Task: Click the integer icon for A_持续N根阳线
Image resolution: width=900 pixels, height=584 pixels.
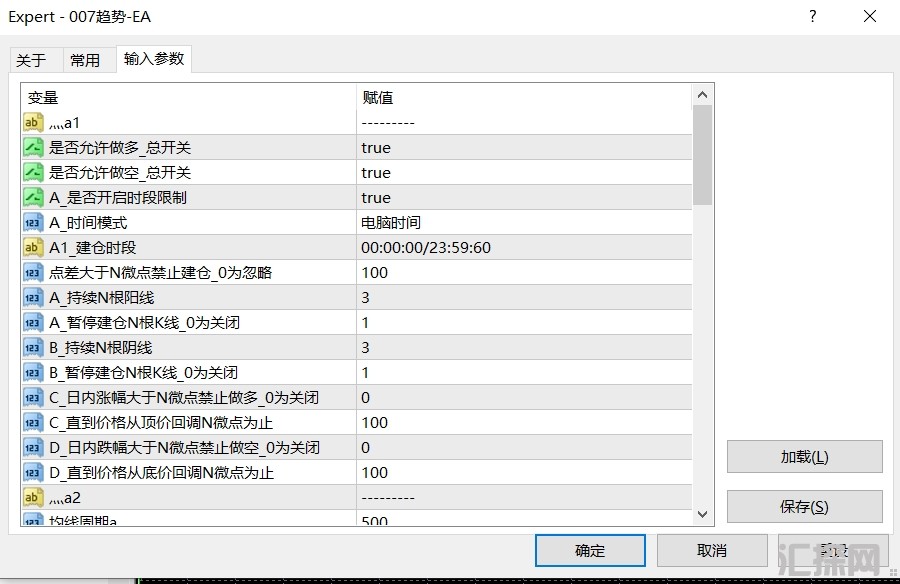Action: 33,297
